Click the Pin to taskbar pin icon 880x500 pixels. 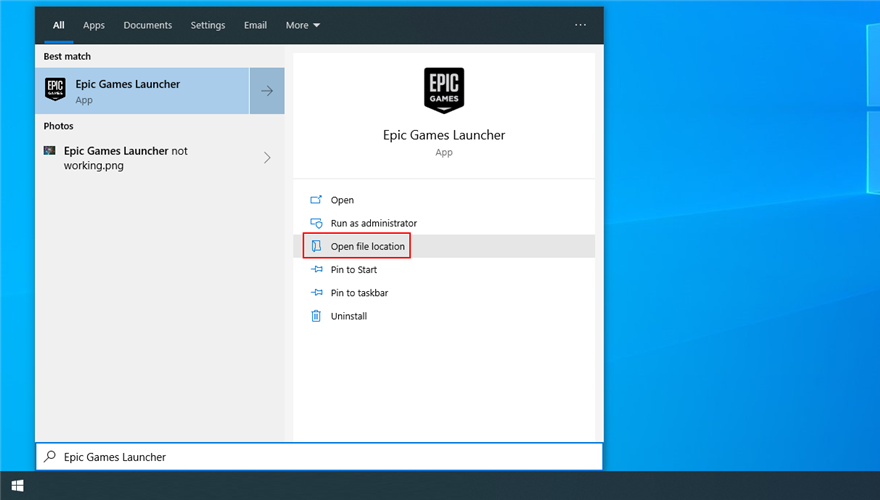(316, 292)
